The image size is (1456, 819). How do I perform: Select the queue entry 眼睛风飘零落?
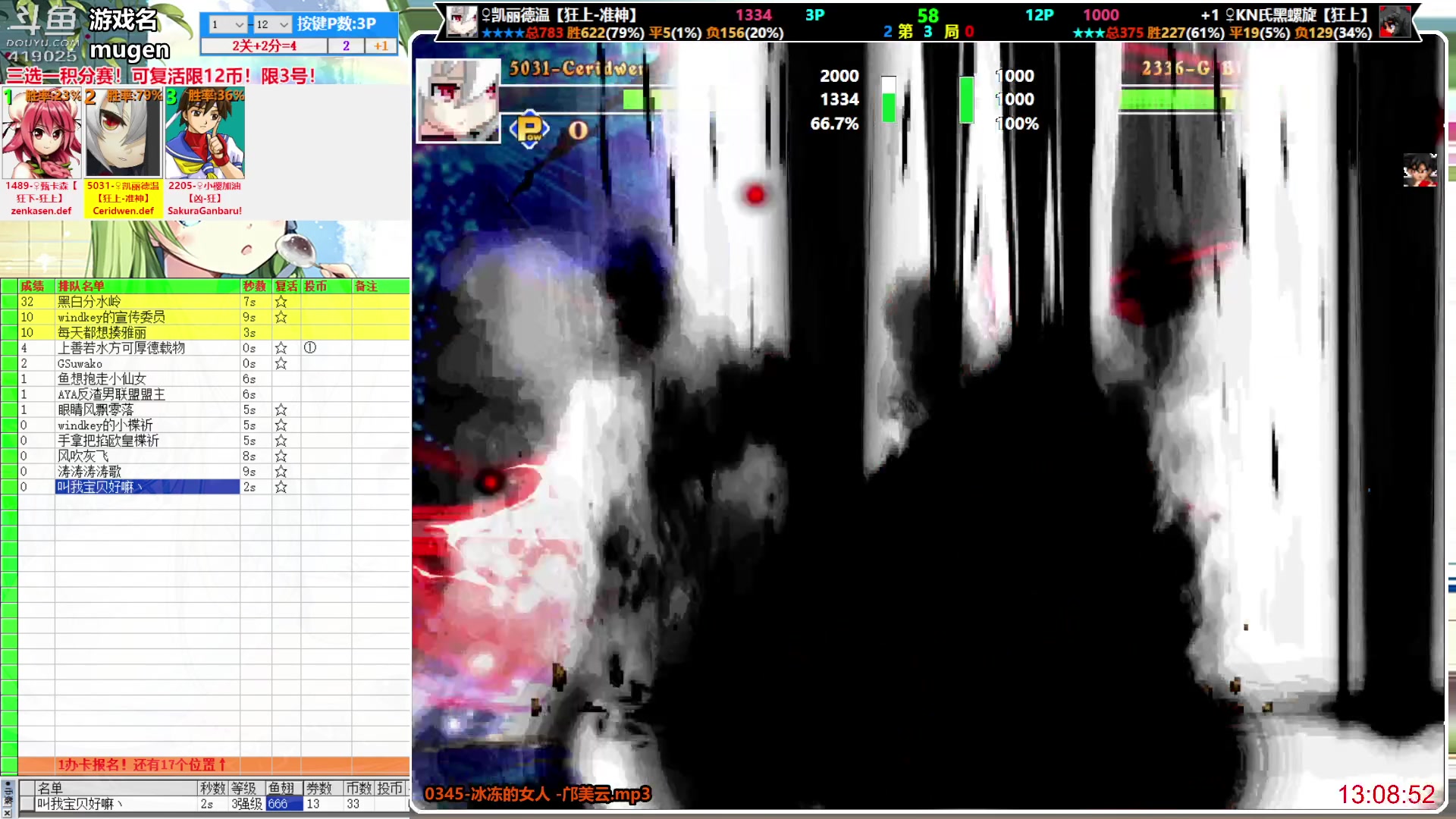coord(147,409)
